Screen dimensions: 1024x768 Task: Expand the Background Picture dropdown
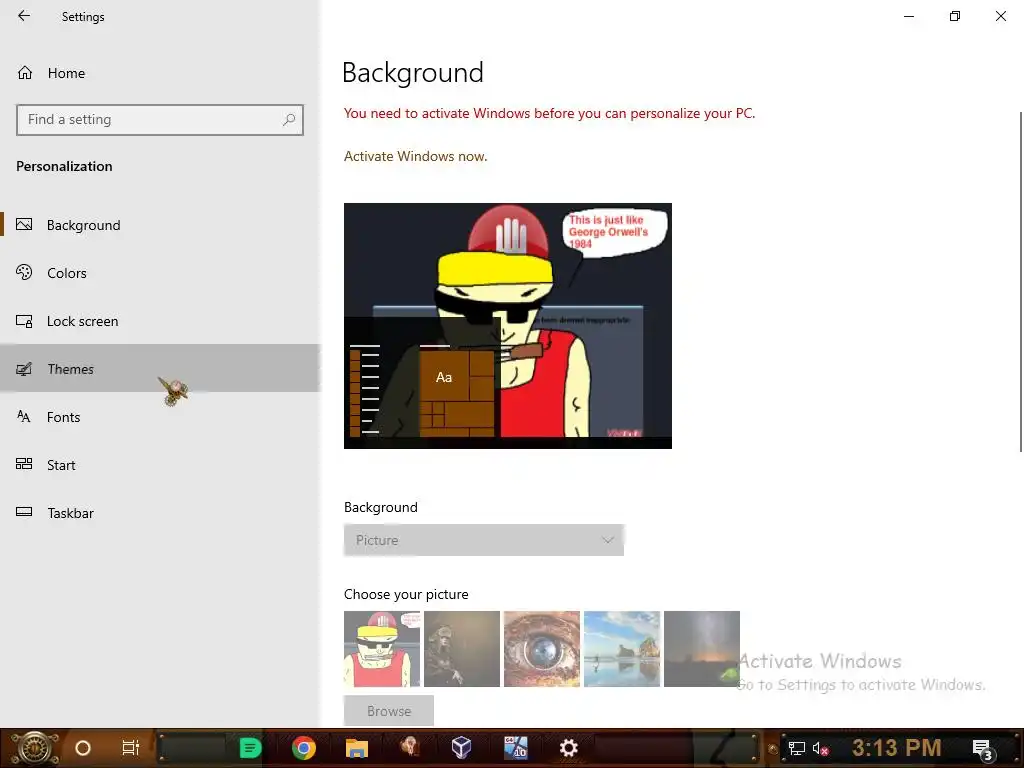(484, 540)
